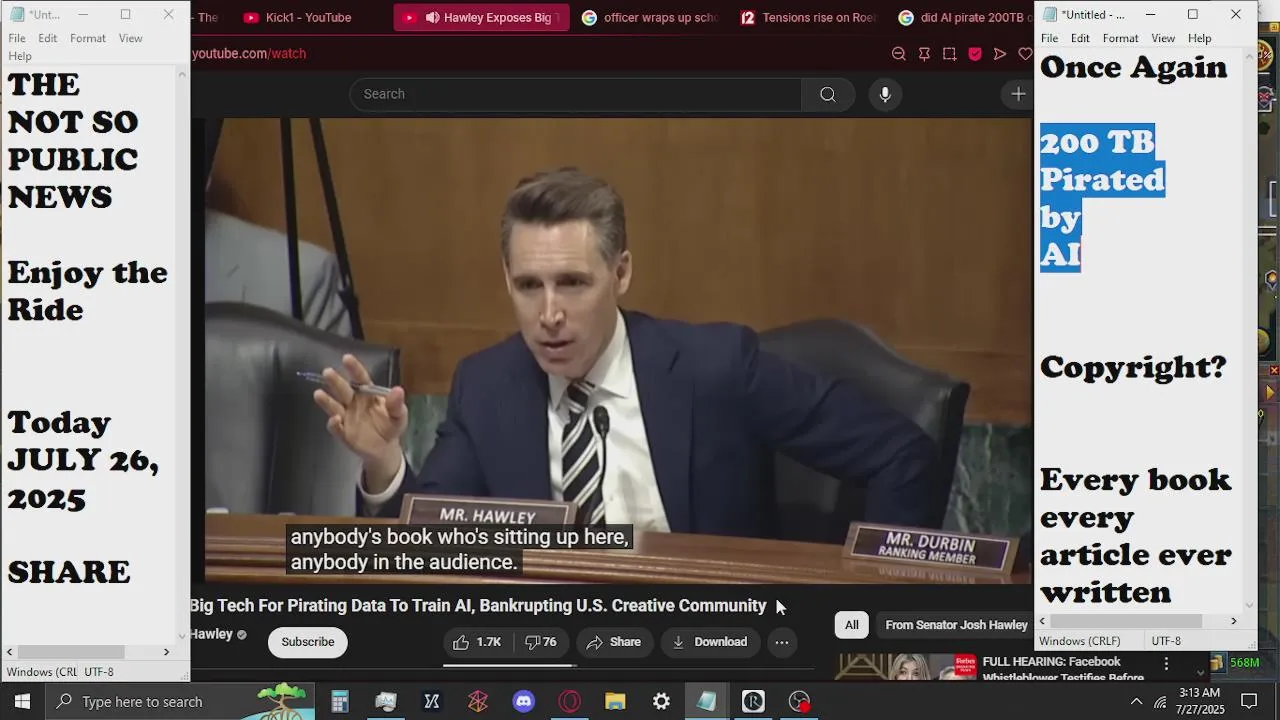
Task: Open the OBS Studio taskbar icon
Action: coord(799,702)
